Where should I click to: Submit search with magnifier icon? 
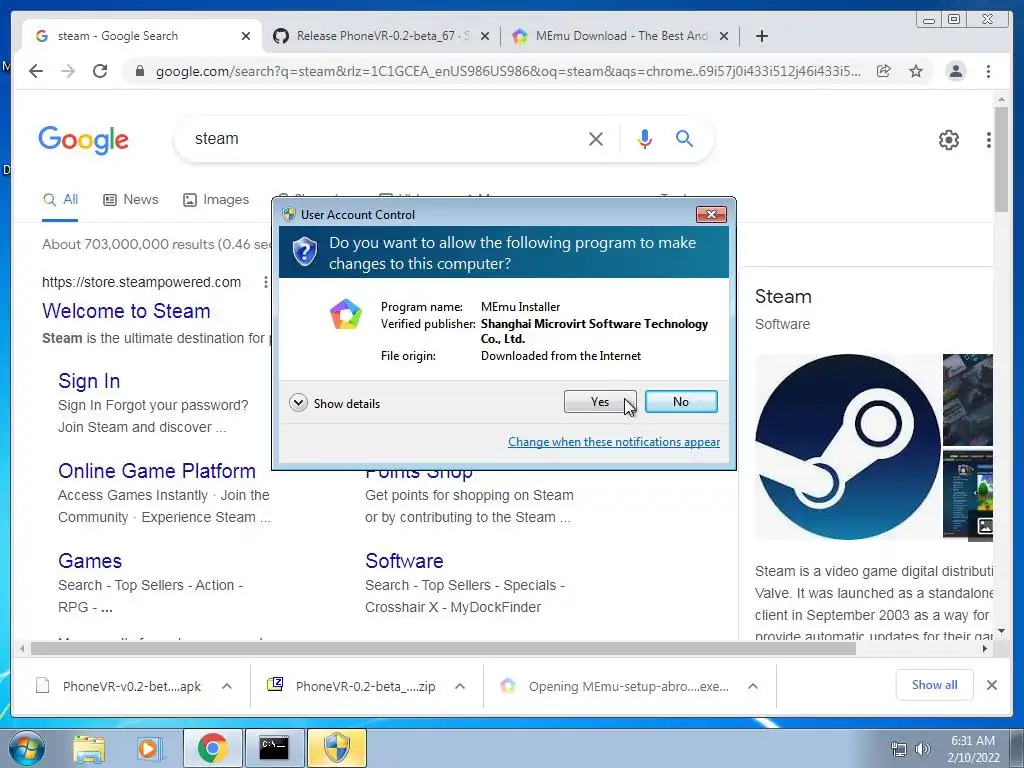tap(684, 138)
